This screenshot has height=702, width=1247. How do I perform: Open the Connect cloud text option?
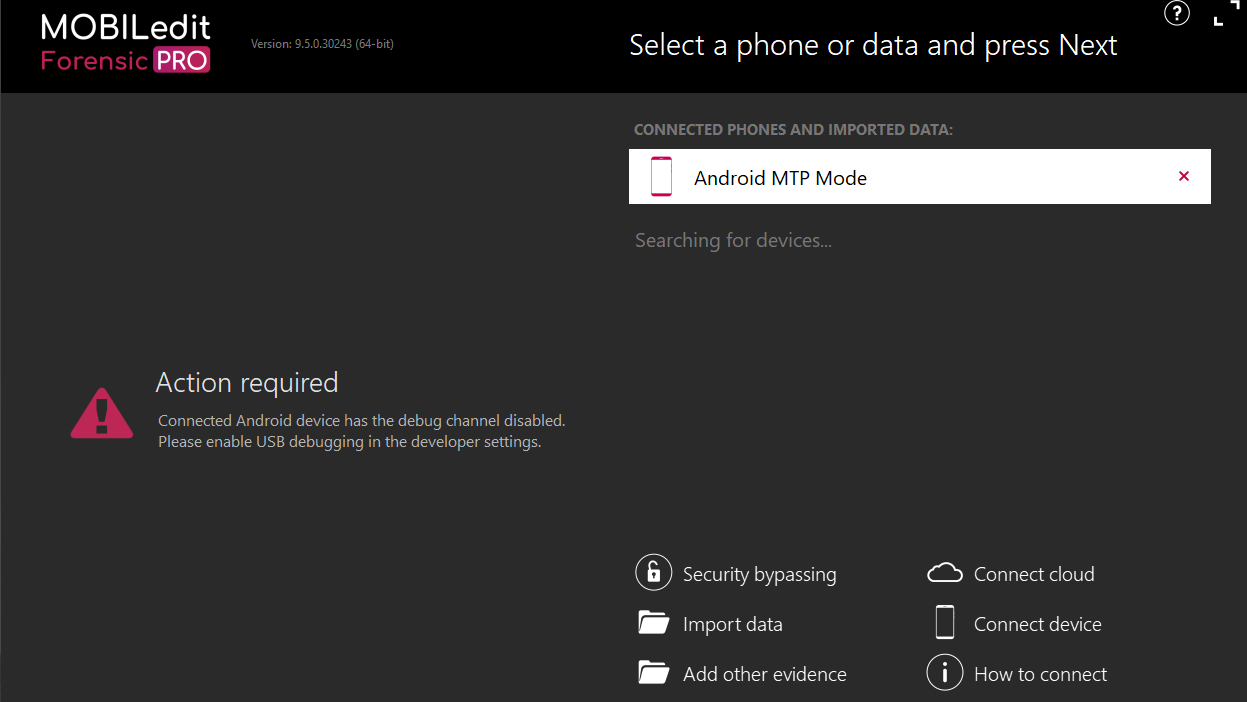point(1034,574)
